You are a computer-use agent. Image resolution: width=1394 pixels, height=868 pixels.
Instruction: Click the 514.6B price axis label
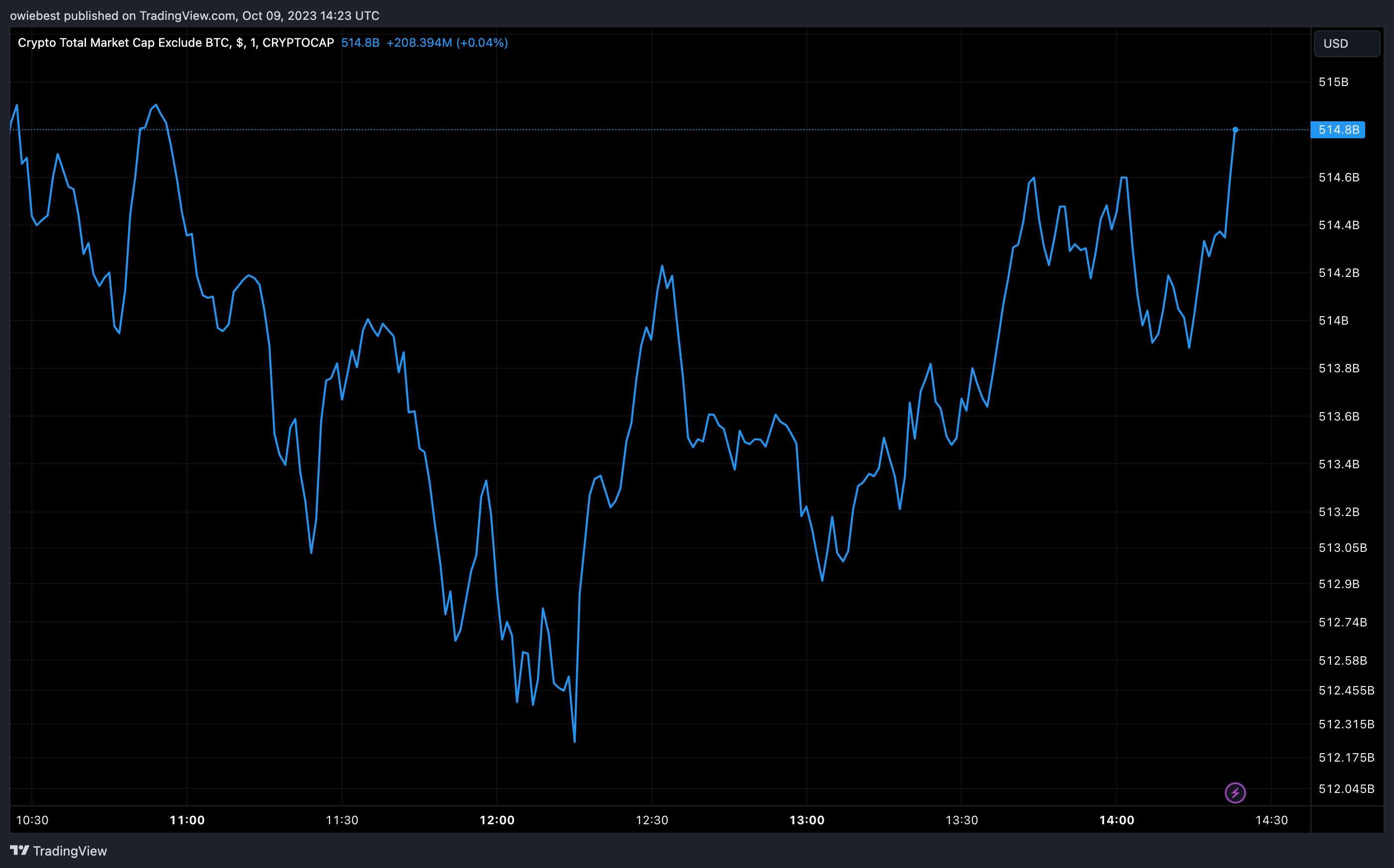click(1339, 177)
